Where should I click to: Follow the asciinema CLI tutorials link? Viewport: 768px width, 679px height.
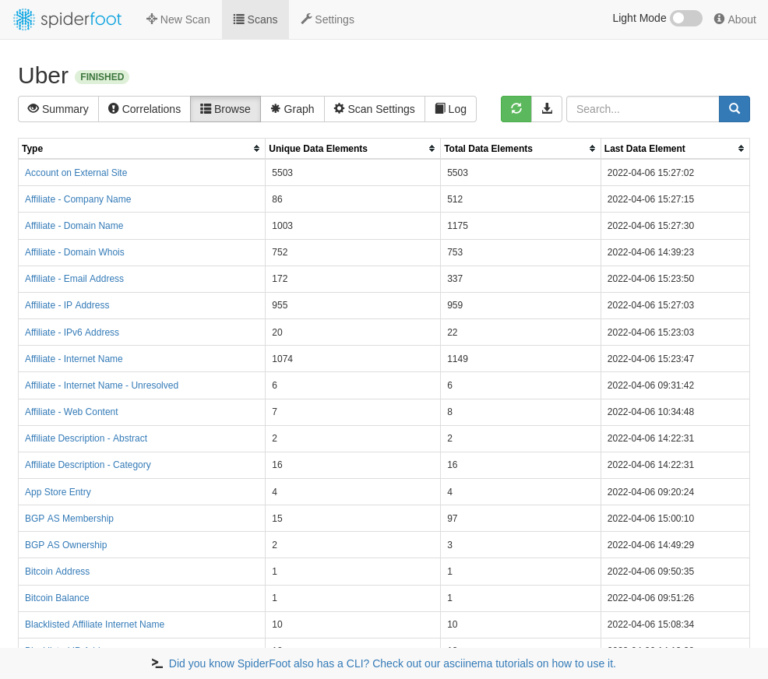[x=392, y=663]
